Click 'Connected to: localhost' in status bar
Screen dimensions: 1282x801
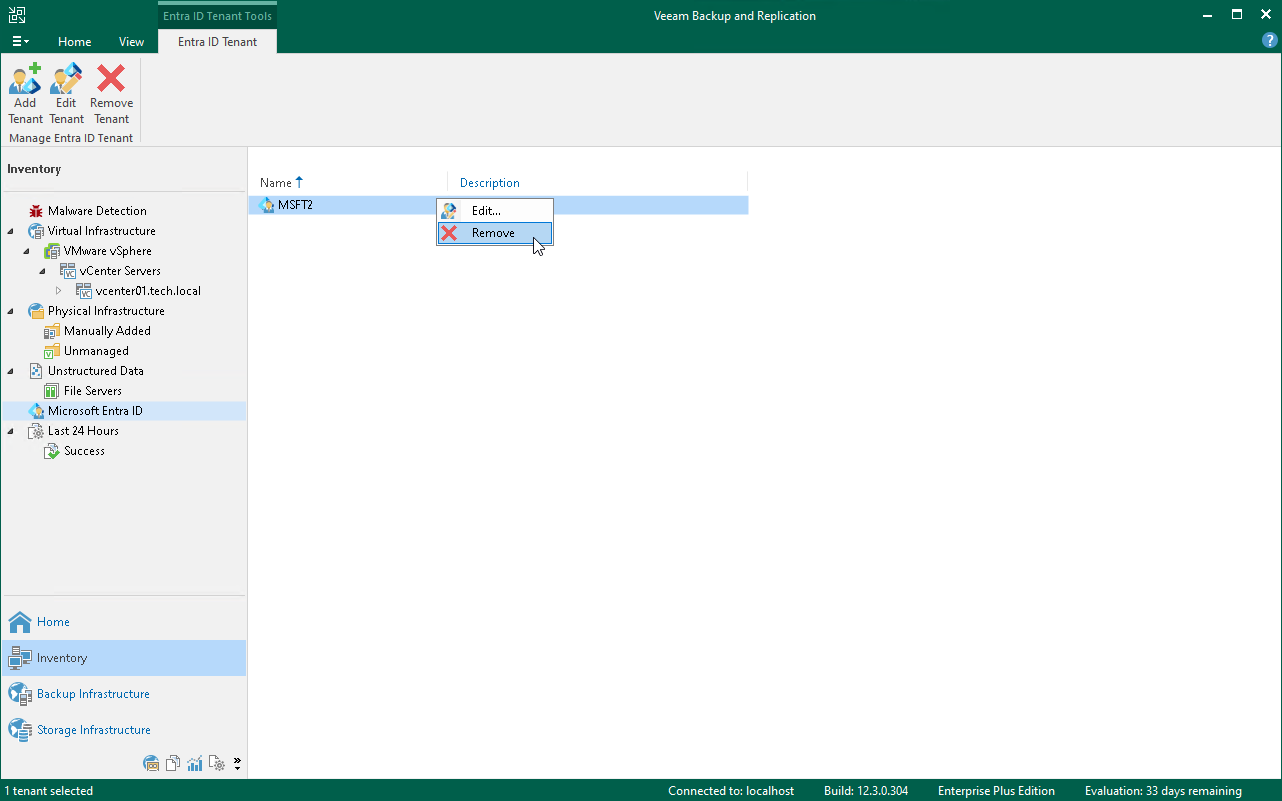[x=731, y=791]
